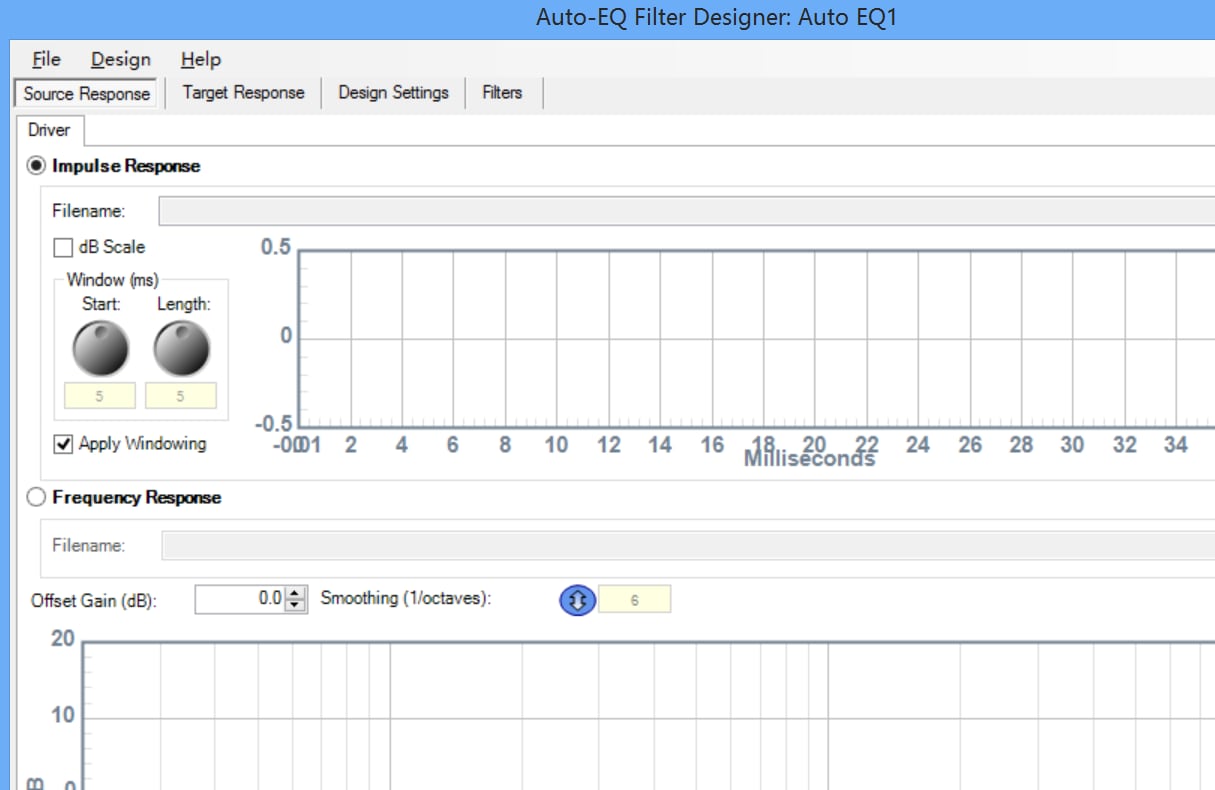Open the Design menu

(120, 59)
